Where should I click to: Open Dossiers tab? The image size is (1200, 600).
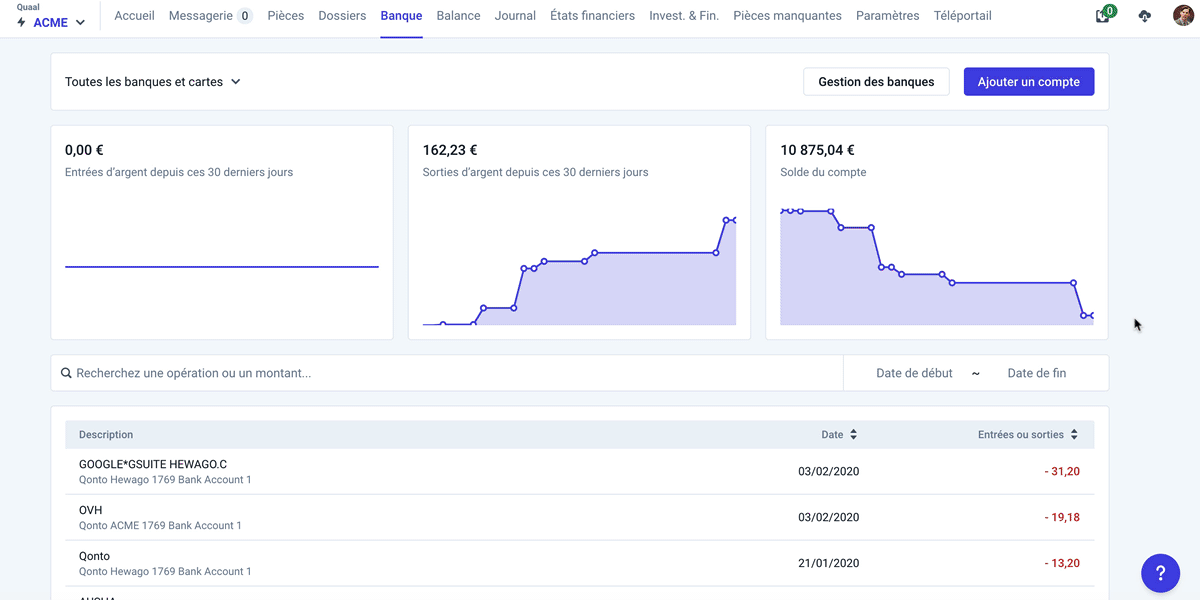click(x=342, y=16)
